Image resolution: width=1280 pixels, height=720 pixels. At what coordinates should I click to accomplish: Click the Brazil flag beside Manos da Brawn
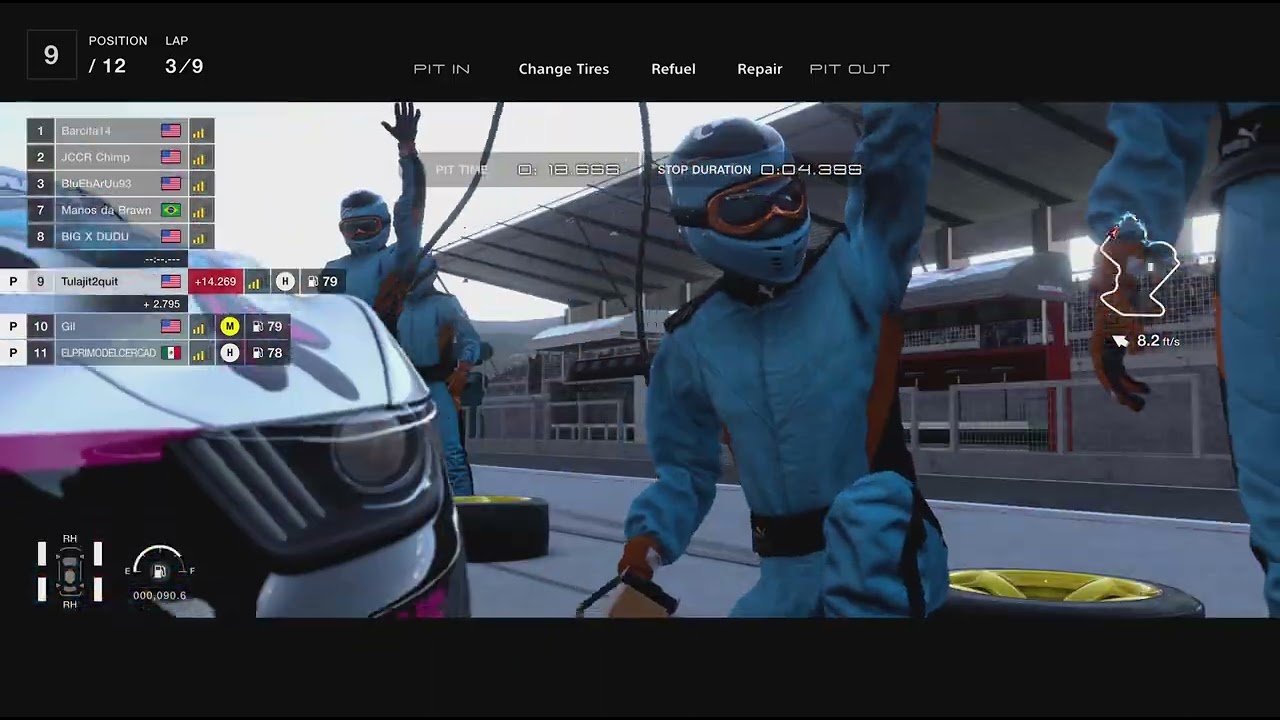(x=171, y=210)
